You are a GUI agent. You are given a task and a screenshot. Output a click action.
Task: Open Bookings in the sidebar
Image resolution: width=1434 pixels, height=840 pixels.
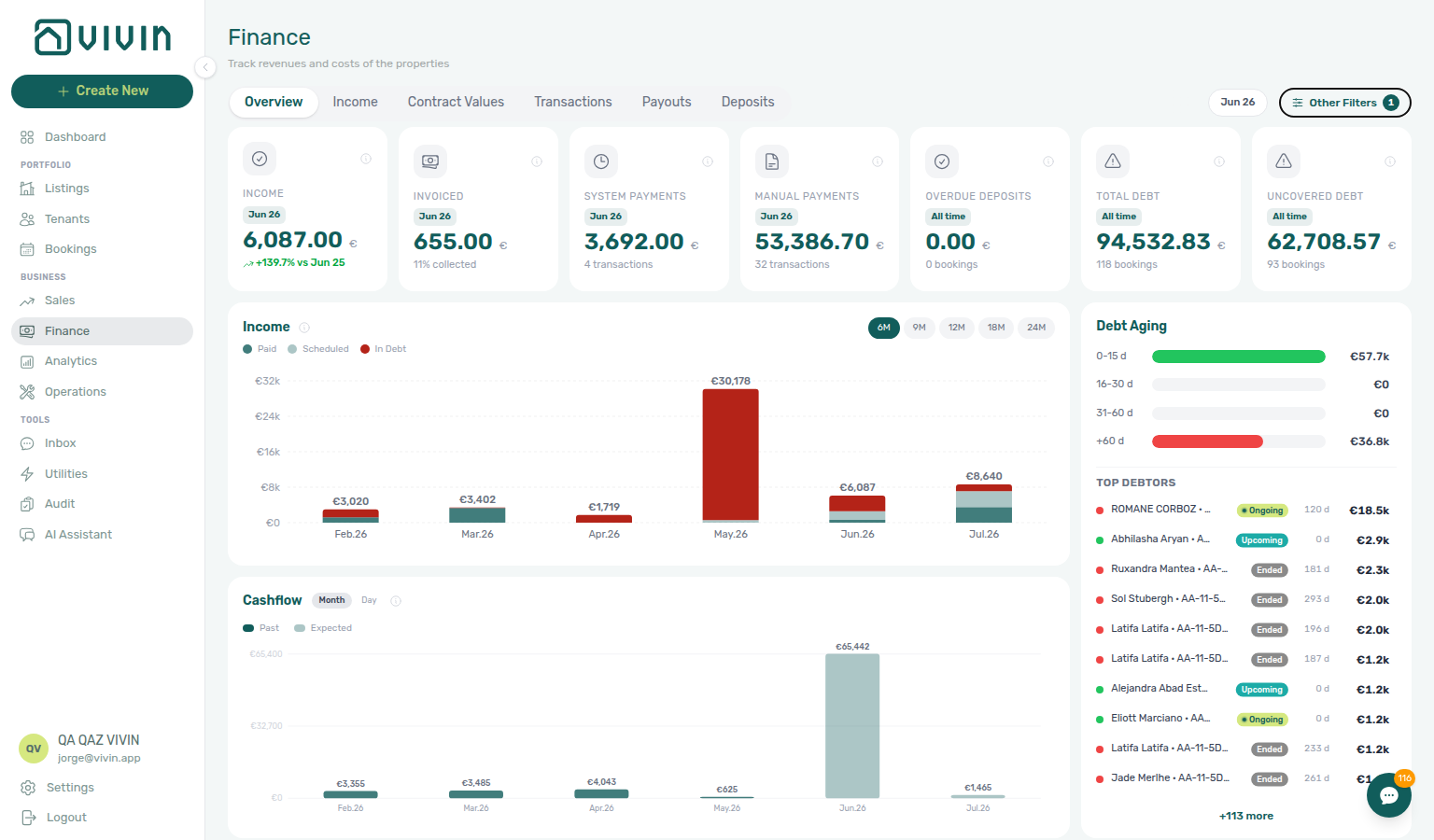(x=102, y=249)
